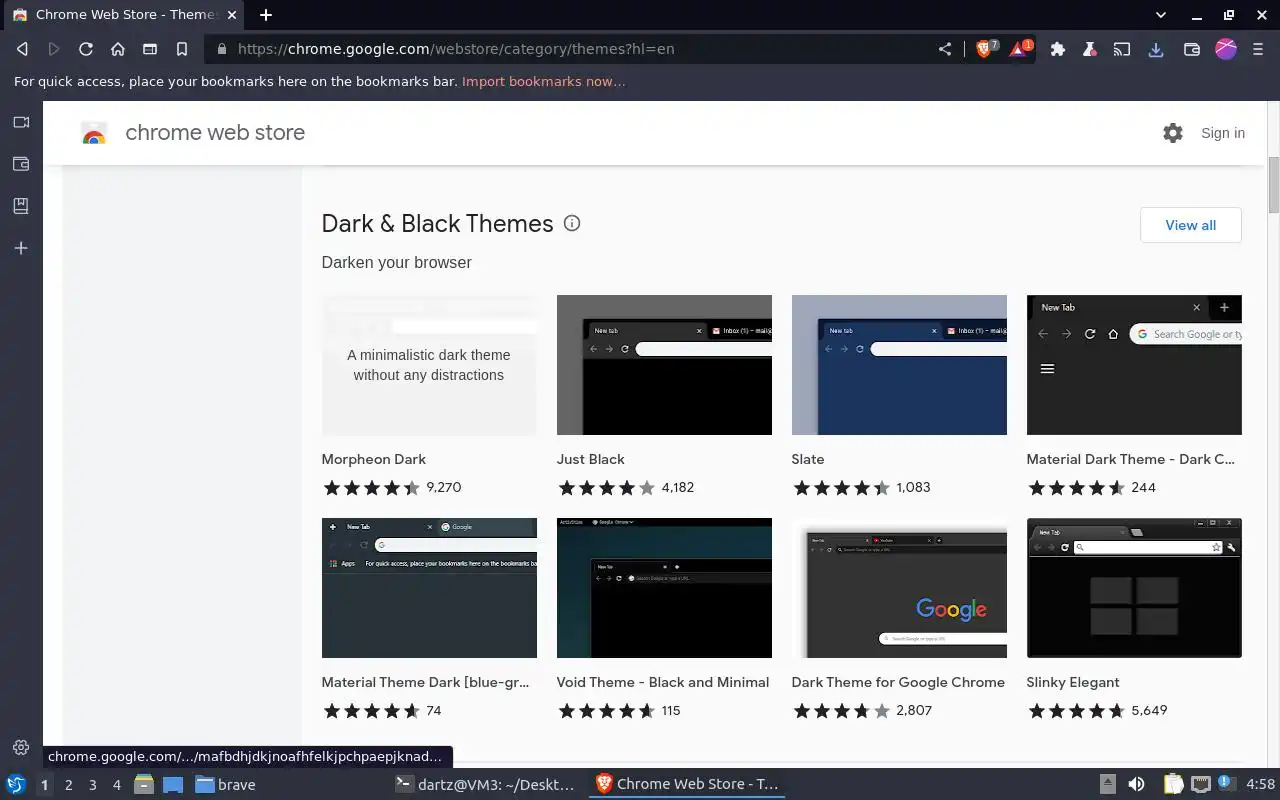Open the user profile avatar
The image size is (1280, 800).
pos(1226,48)
